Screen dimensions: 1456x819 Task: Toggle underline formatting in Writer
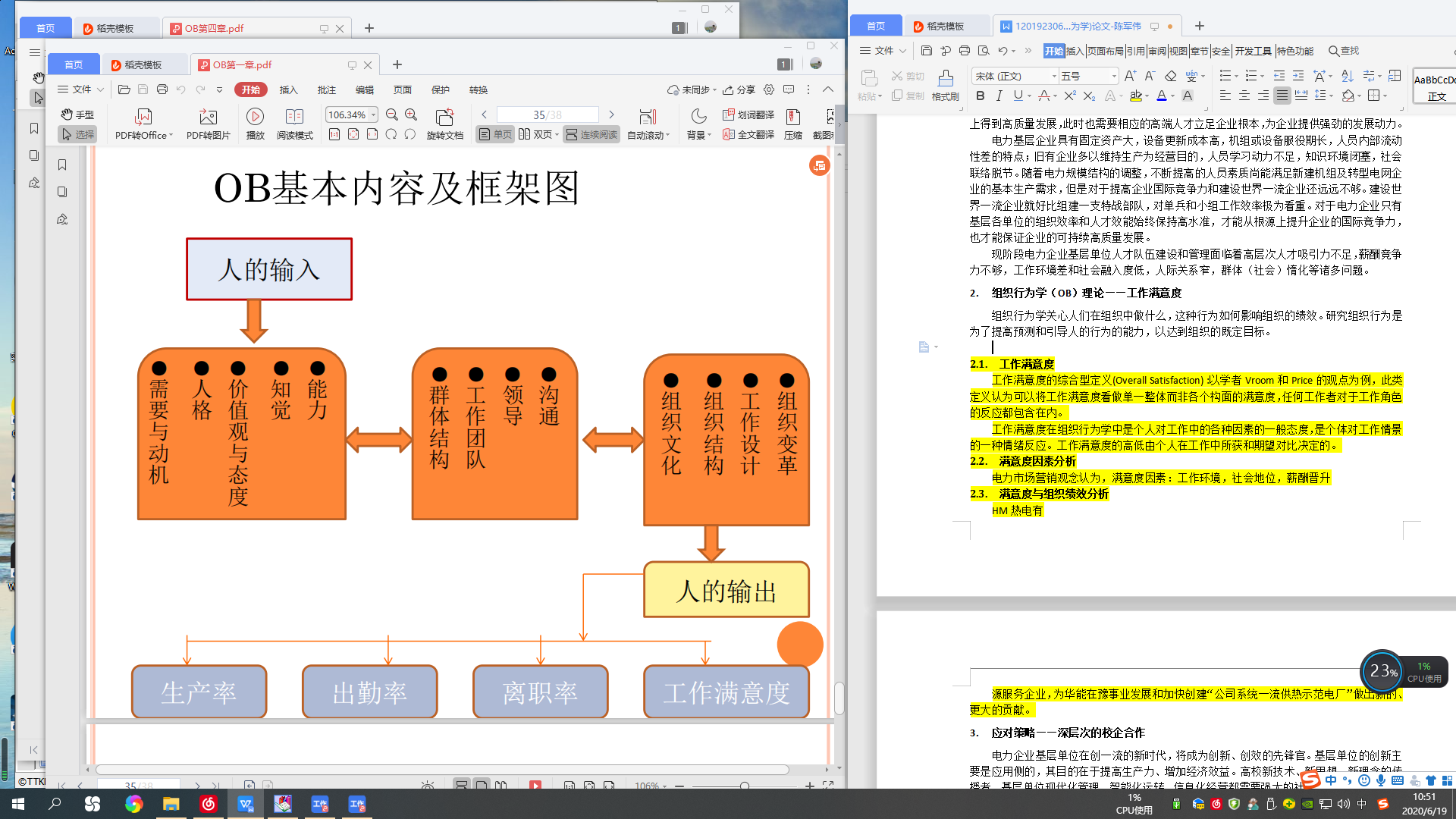(1018, 96)
